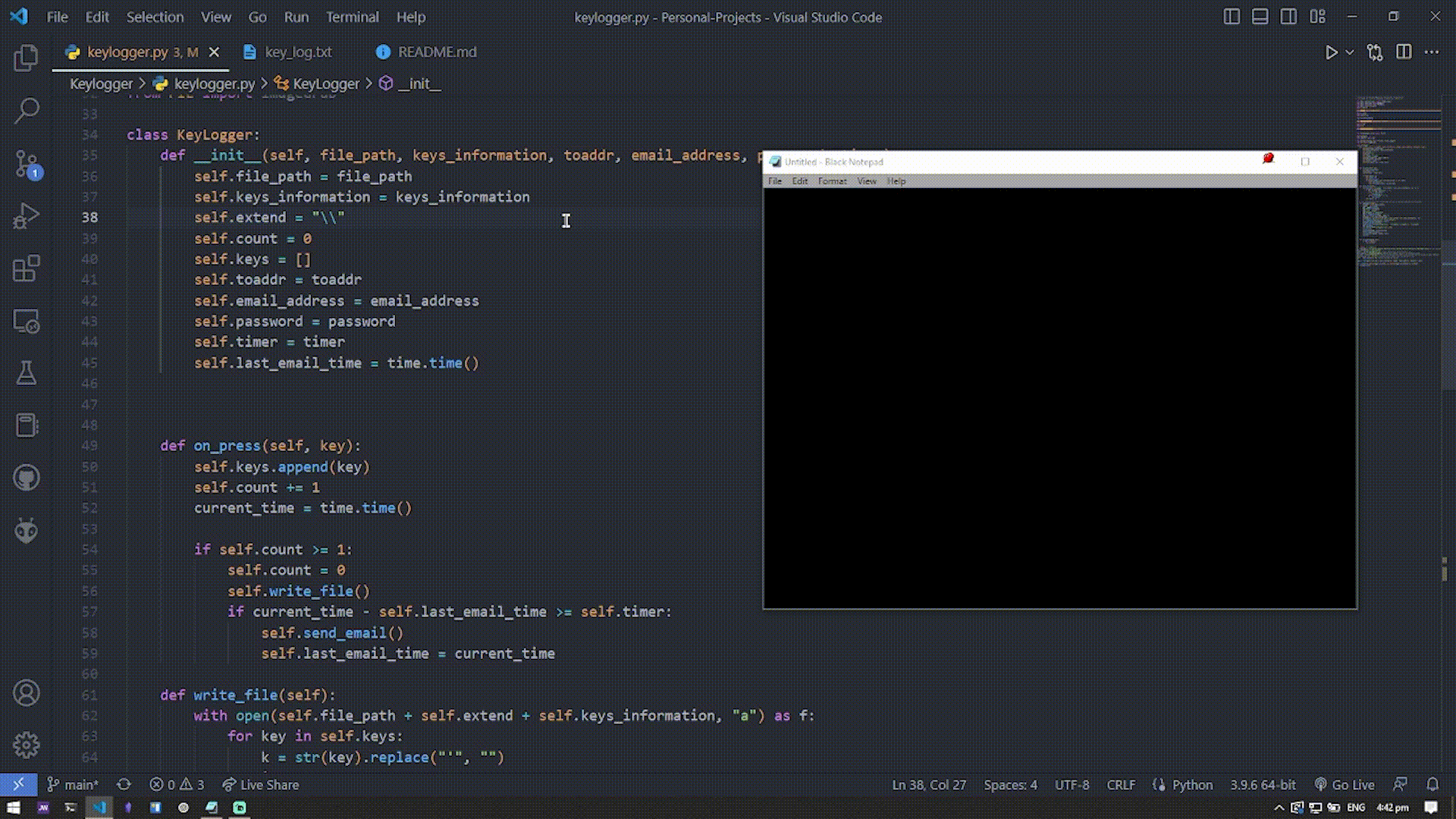Toggle the bottom panel layout button
Image resolution: width=1456 pixels, height=819 pixels.
coord(1260,17)
